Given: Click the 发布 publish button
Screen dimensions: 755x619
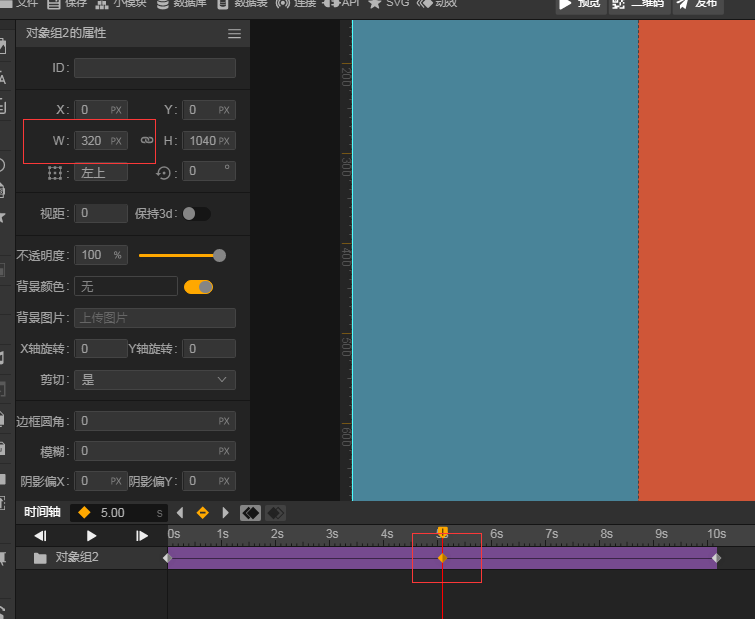Looking at the screenshot, I should click(697, 4).
